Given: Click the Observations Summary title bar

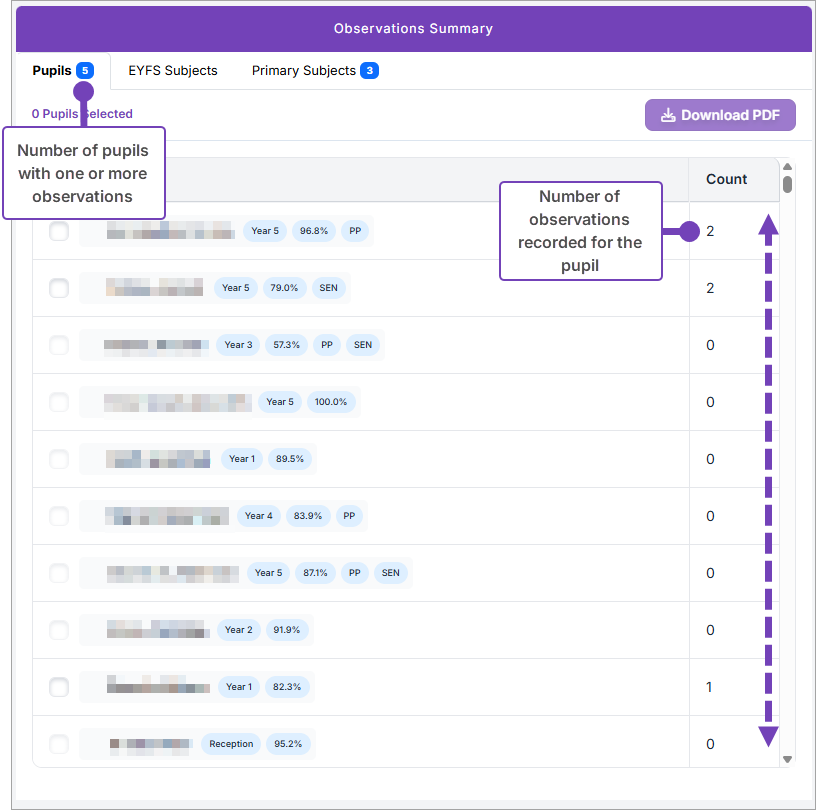Looking at the screenshot, I should [413, 29].
